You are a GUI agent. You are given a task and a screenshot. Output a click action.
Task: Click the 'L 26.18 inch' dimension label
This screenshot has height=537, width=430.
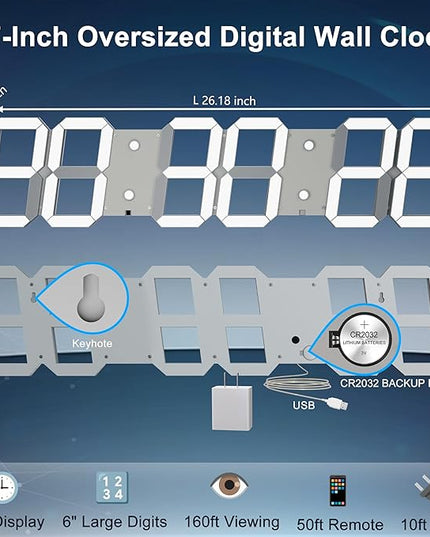coord(224,101)
